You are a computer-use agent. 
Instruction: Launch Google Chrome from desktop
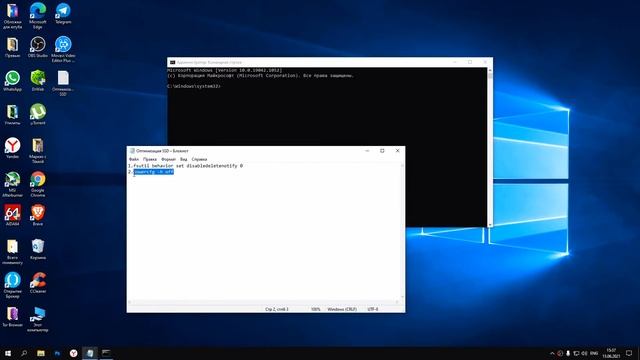pyautogui.click(x=38, y=184)
